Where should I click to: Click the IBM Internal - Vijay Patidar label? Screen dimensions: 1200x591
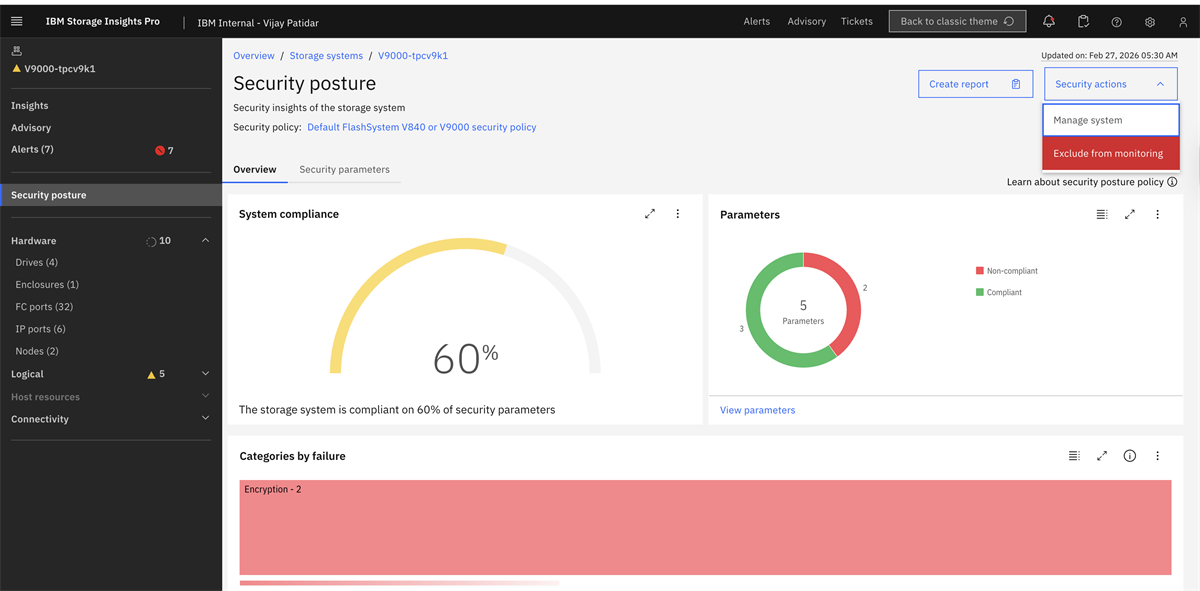258,22
